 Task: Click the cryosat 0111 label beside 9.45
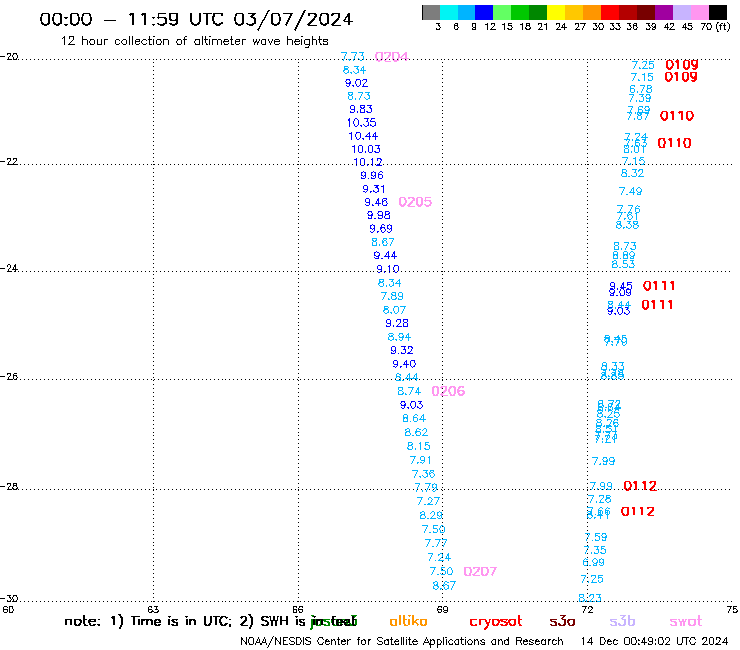coord(659,286)
